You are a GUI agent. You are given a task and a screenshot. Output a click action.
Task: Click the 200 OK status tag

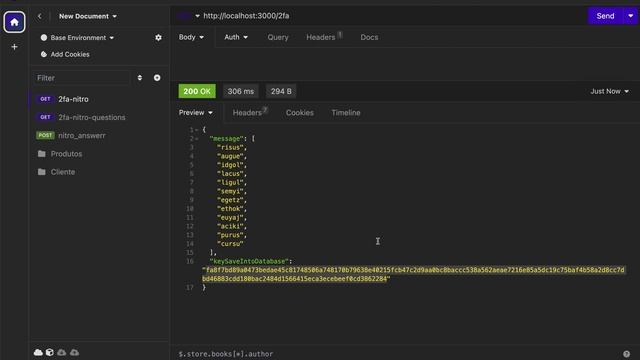[x=197, y=91]
